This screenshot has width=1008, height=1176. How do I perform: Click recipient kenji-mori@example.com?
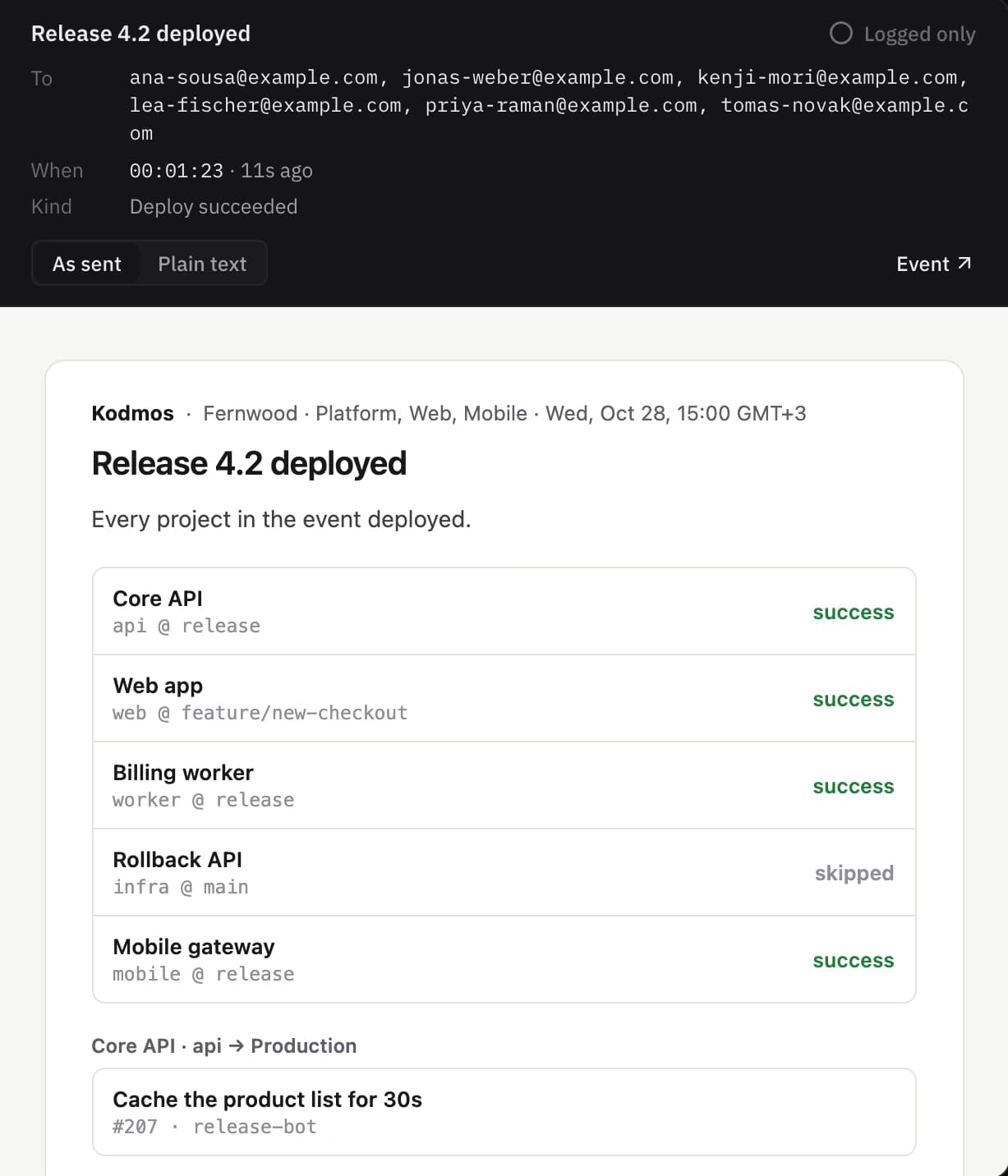pyautogui.click(x=827, y=77)
